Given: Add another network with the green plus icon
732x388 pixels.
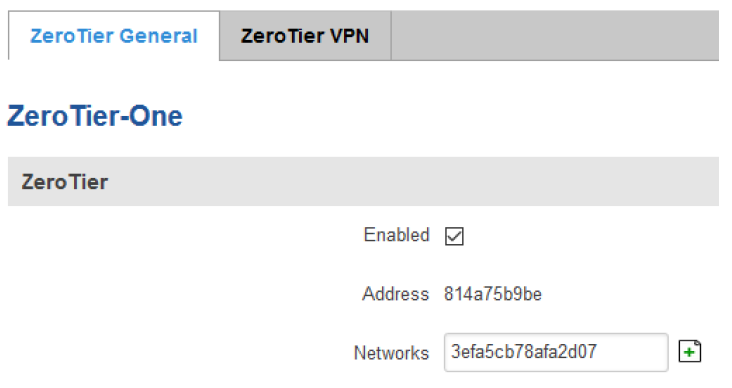Looking at the screenshot, I should [690, 352].
